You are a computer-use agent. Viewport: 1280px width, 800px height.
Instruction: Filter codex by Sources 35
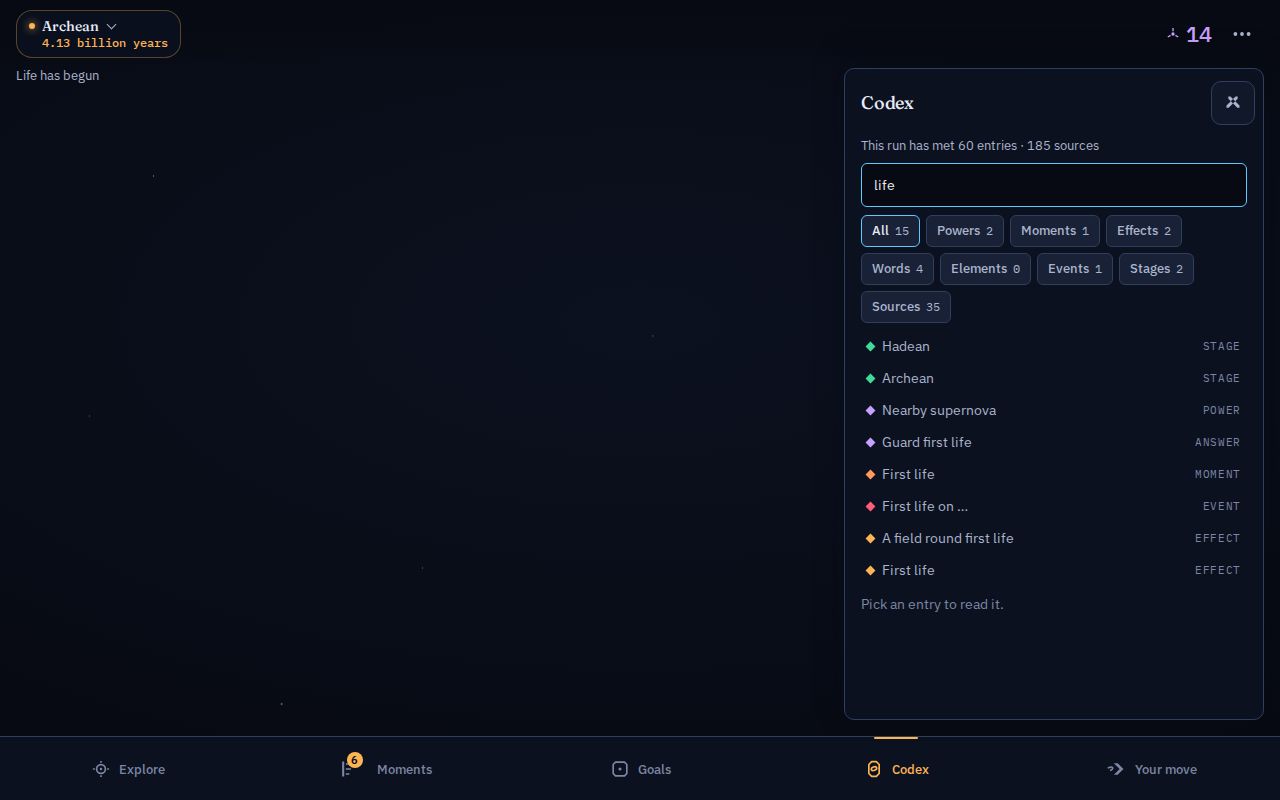point(906,307)
